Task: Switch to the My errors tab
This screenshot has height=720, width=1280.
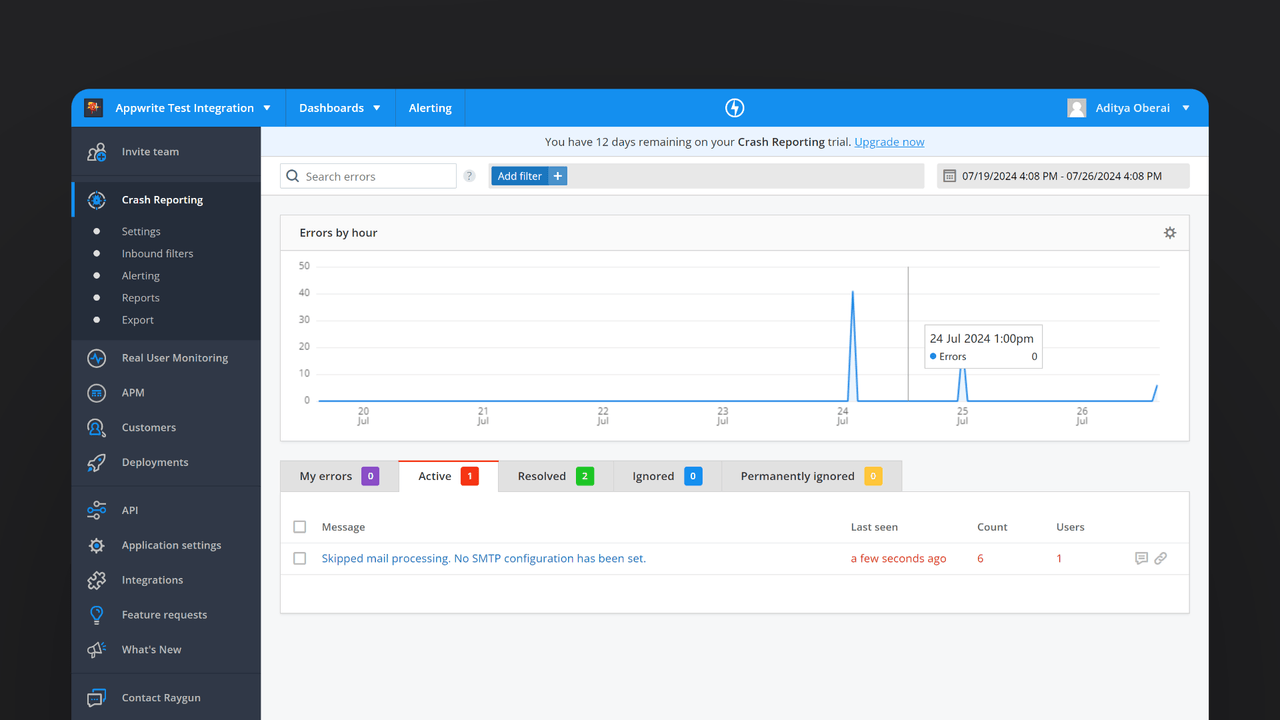Action: pyautogui.click(x=339, y=476)
